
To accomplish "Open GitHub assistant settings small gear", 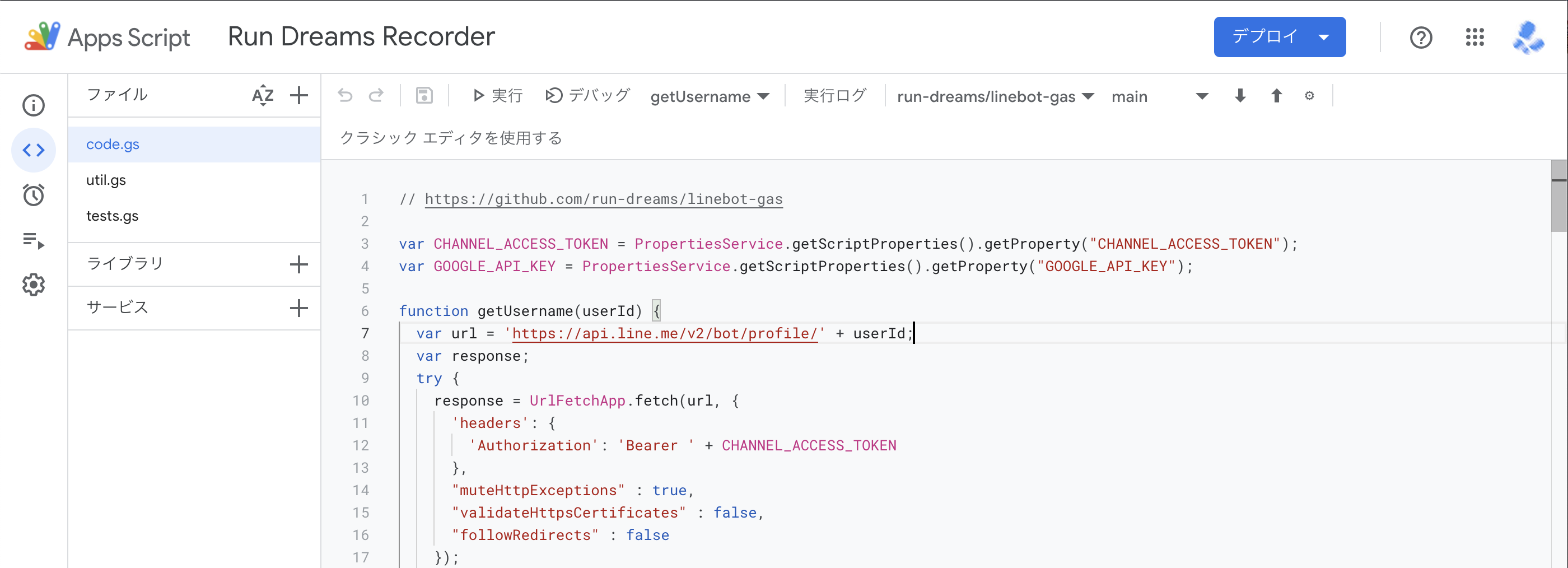I will [1309, 96].
